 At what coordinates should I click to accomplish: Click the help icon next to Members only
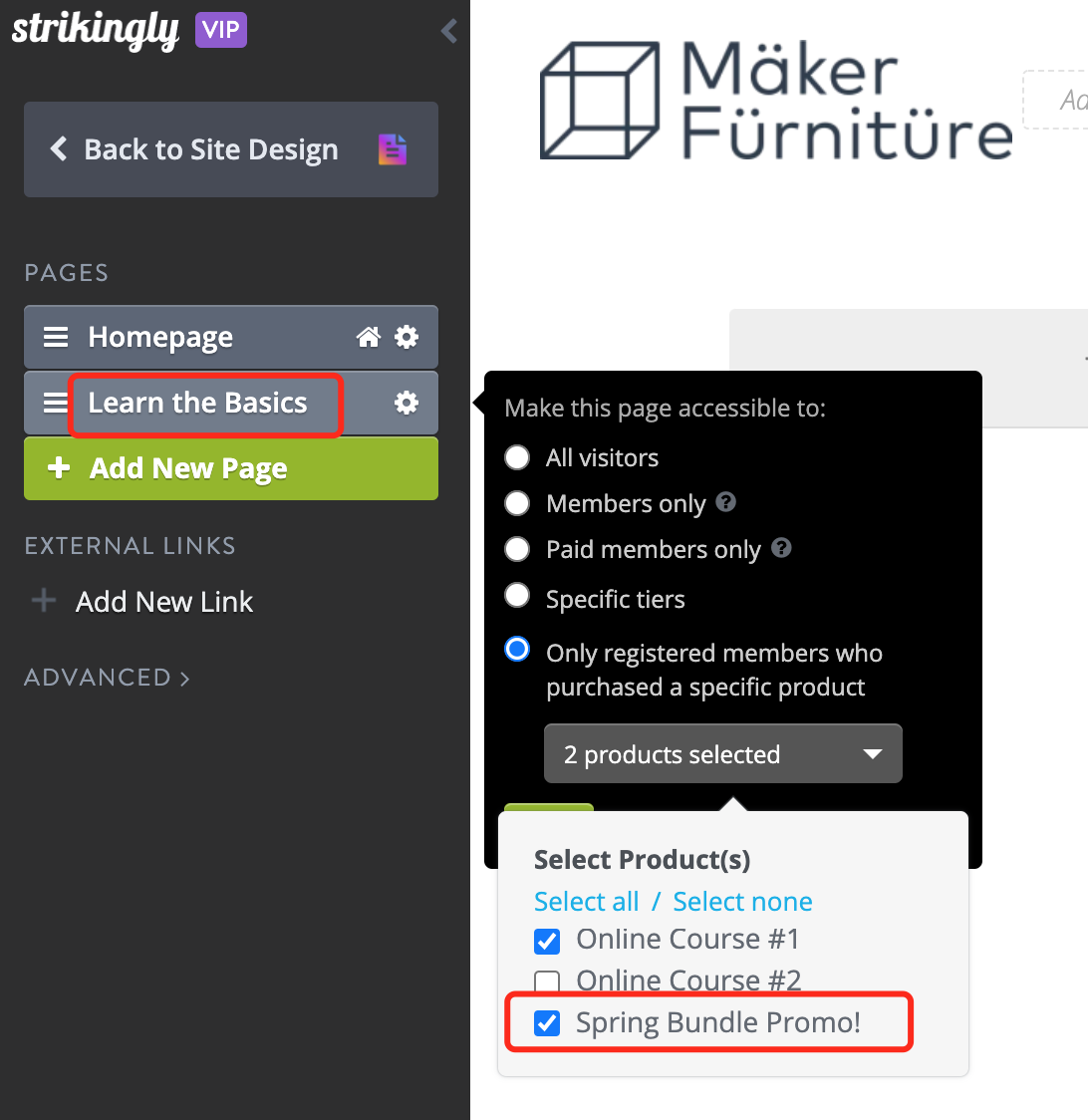click(x=725, y=502)
